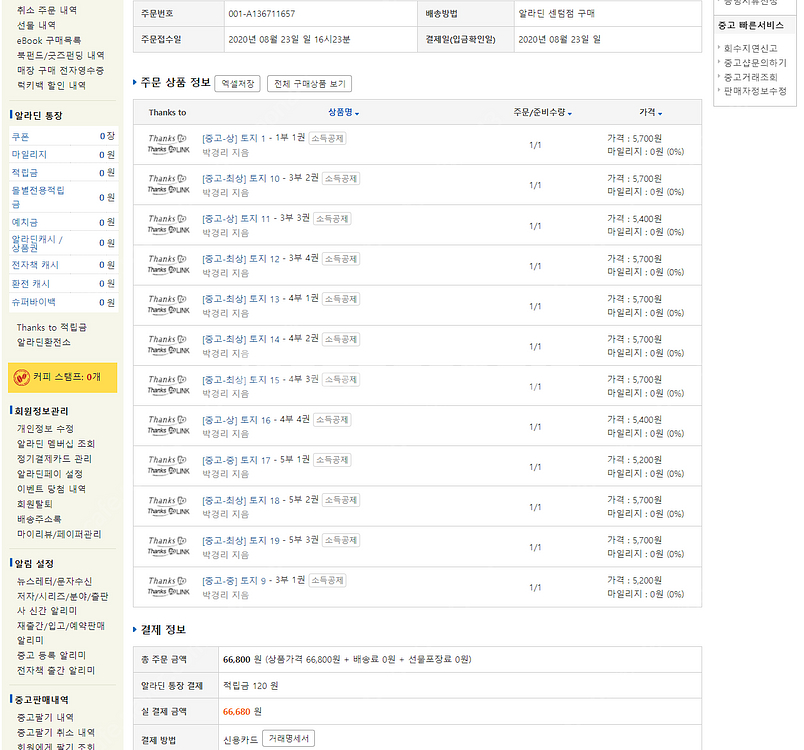Open the 거래명세서 button

click(289, 739)
